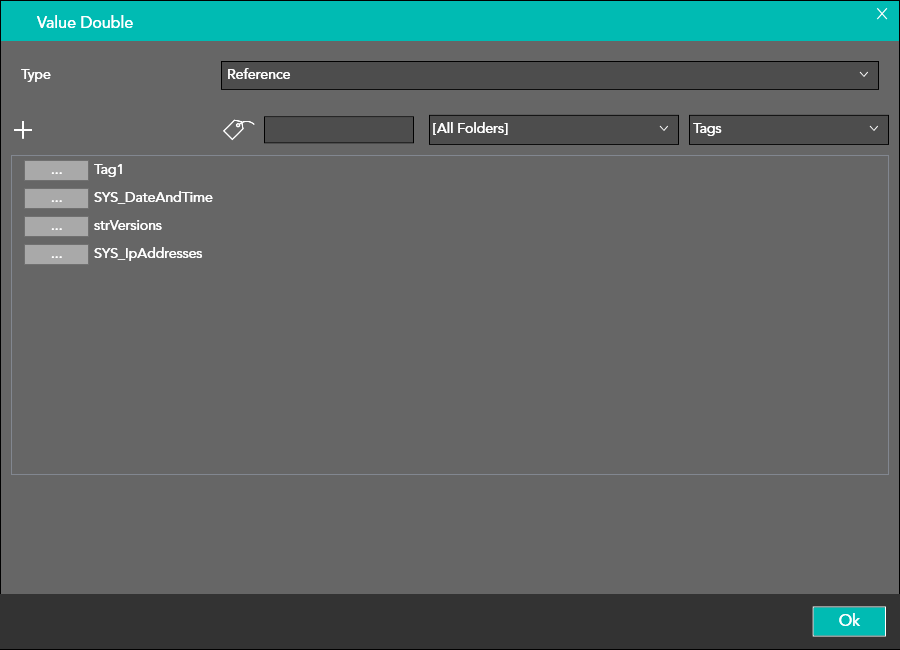900x650 pixels.
Task: Select the SYS_DateAndTime tag
Action: pos(153,198)
